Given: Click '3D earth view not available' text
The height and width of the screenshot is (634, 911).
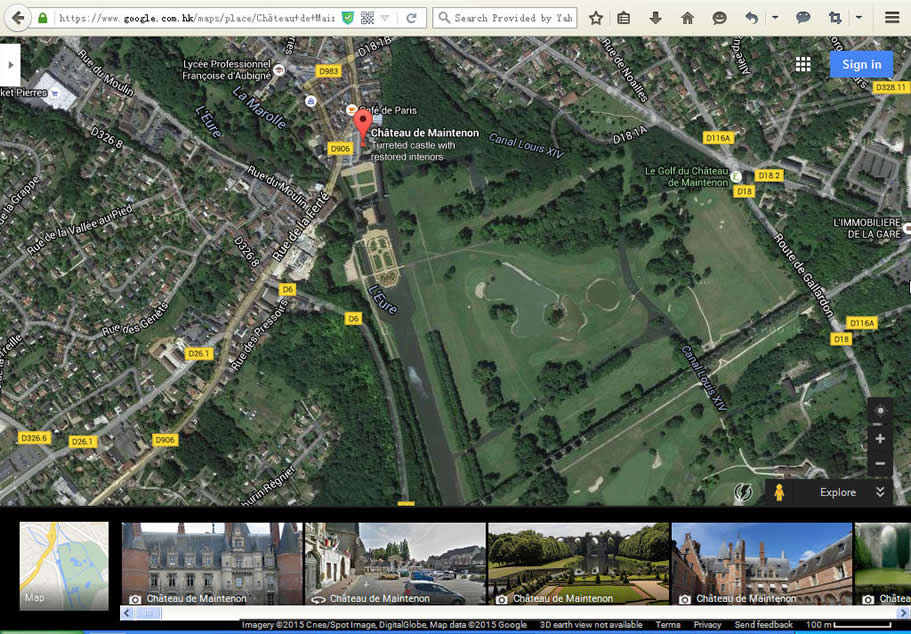Looking at the screenshot, I should (x=591, y=625).
